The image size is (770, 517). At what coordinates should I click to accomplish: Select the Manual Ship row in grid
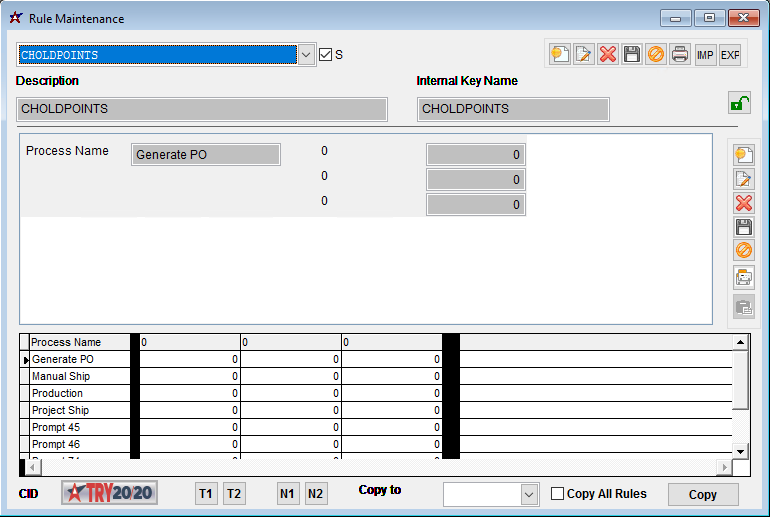(x=80, y=376)
